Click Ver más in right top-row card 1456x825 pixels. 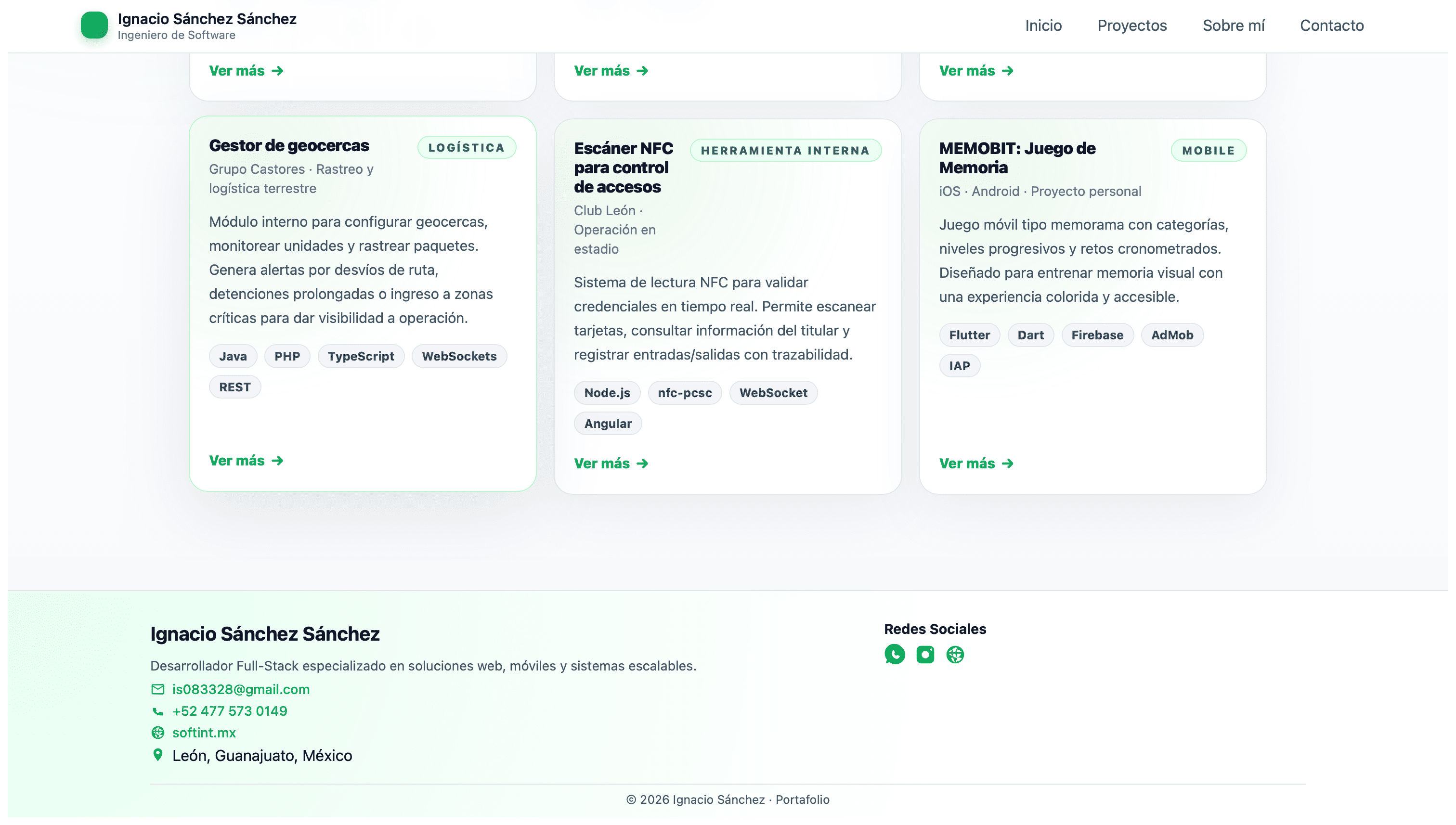[x=976, y=71]
